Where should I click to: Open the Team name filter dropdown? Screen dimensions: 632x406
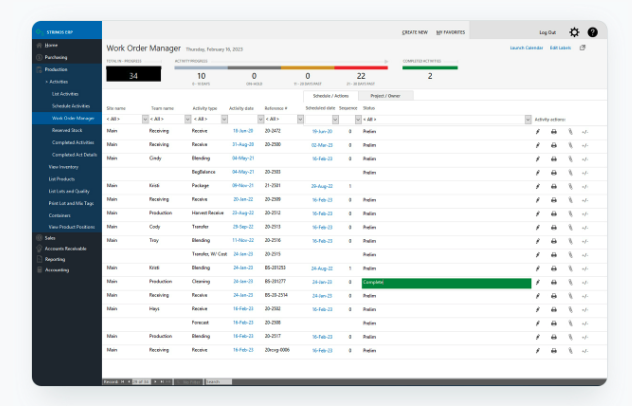coord(187,119)
